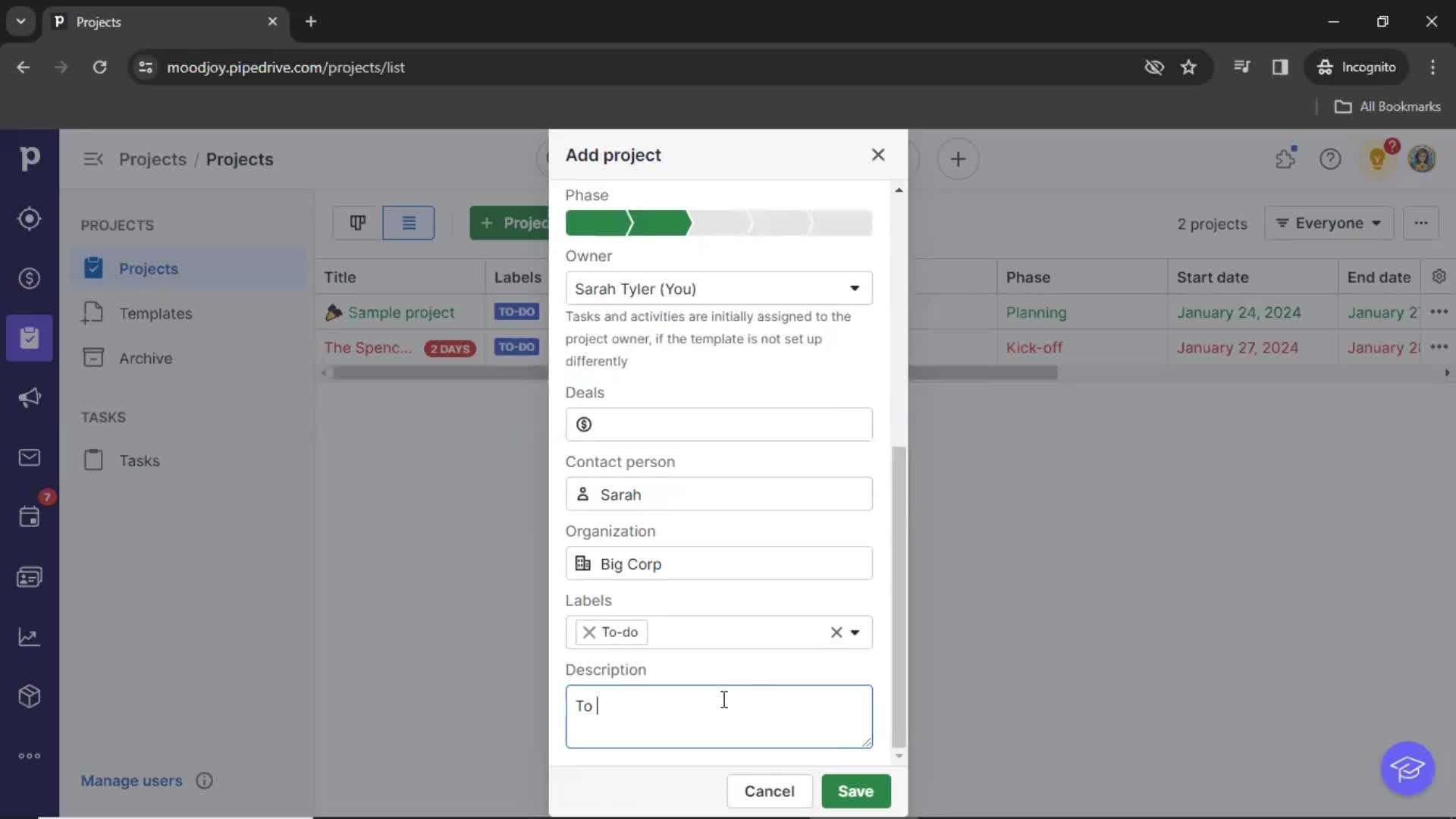Image resolution: width=1456 pixels, height=819 pixels.
Task: Remove the To-do label by clicking X
Action: tap(589, 631)
